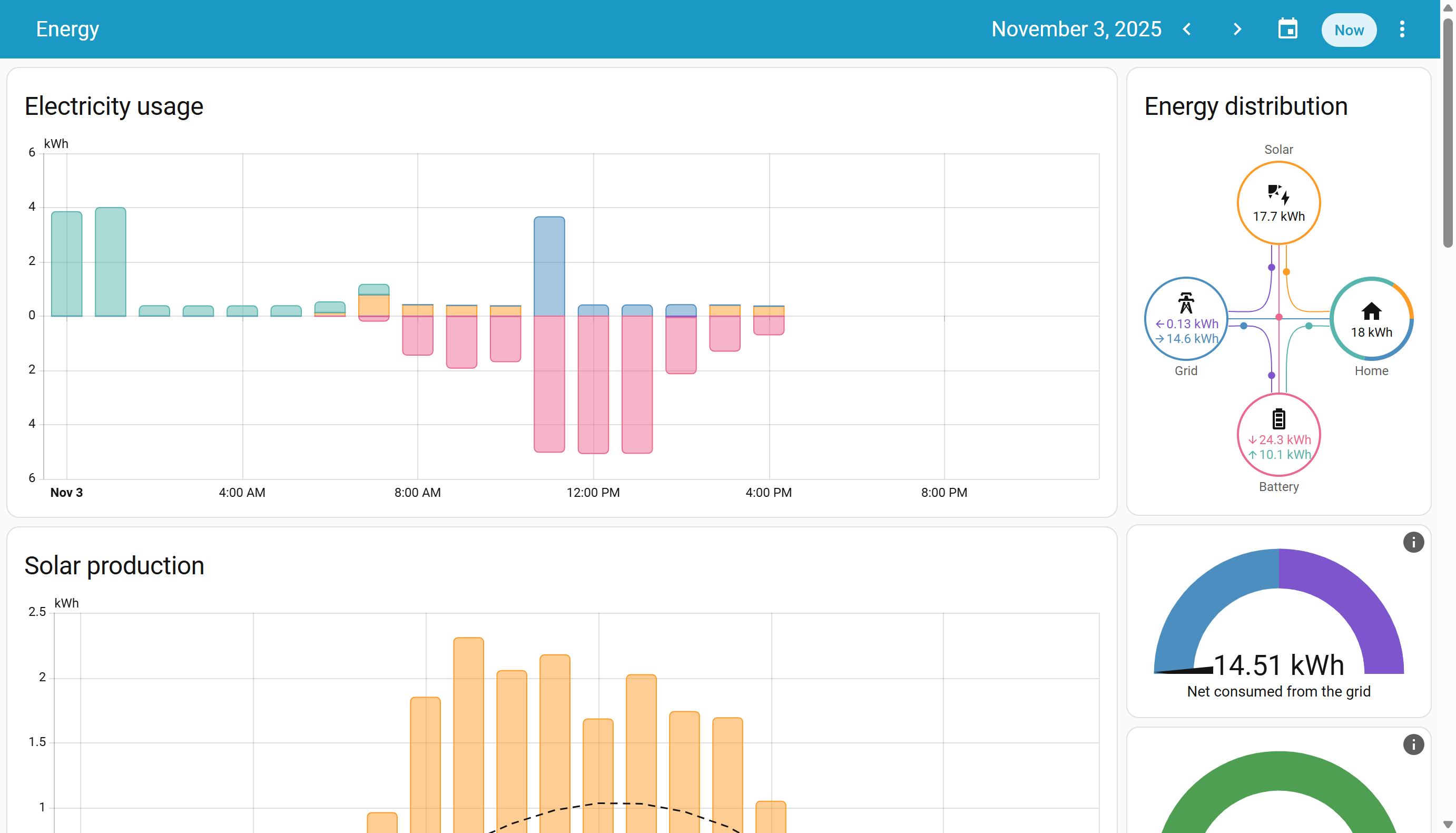Click the Energy title in header

point(67,29)
